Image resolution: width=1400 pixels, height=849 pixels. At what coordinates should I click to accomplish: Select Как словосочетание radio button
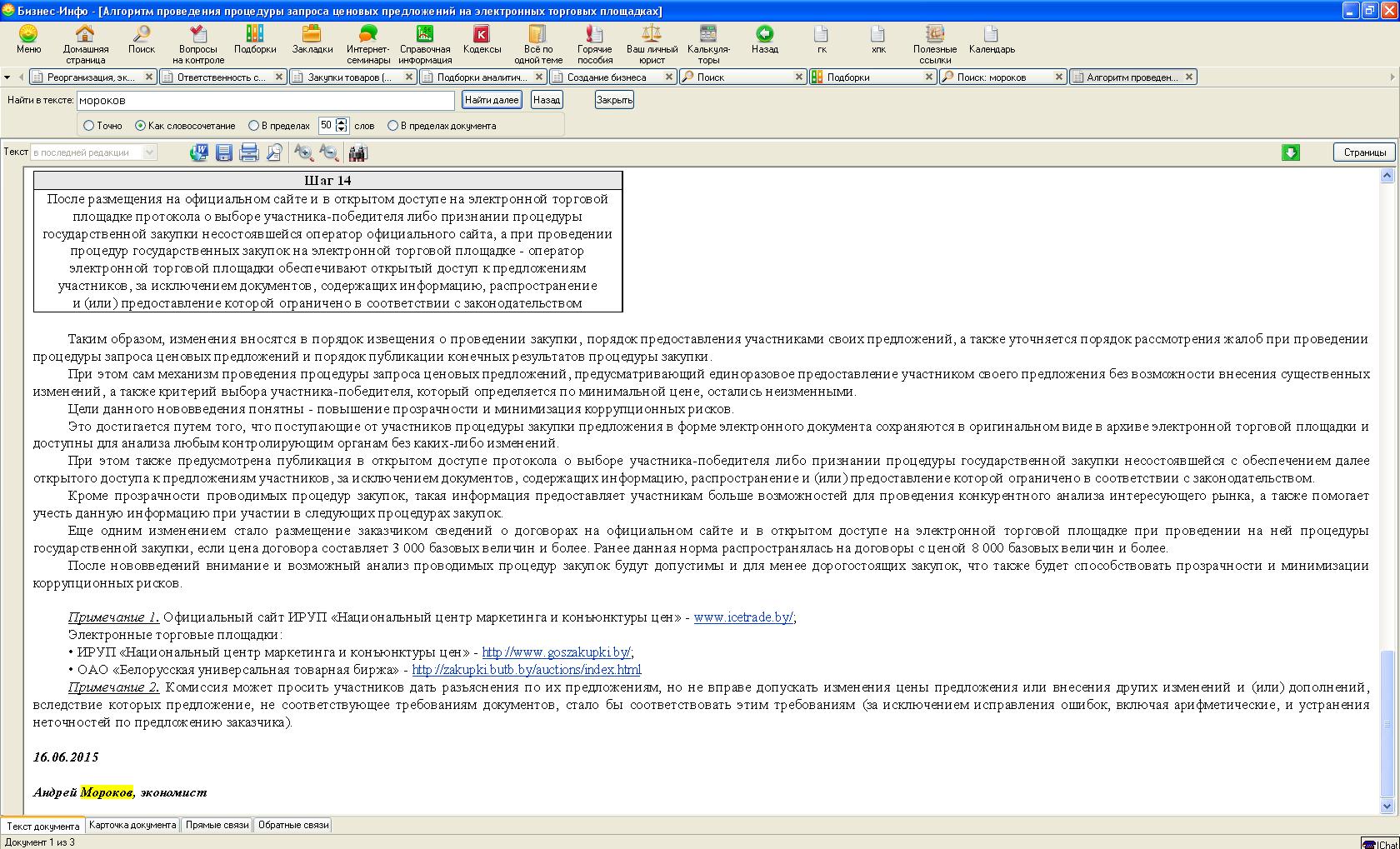click(140, 126)
